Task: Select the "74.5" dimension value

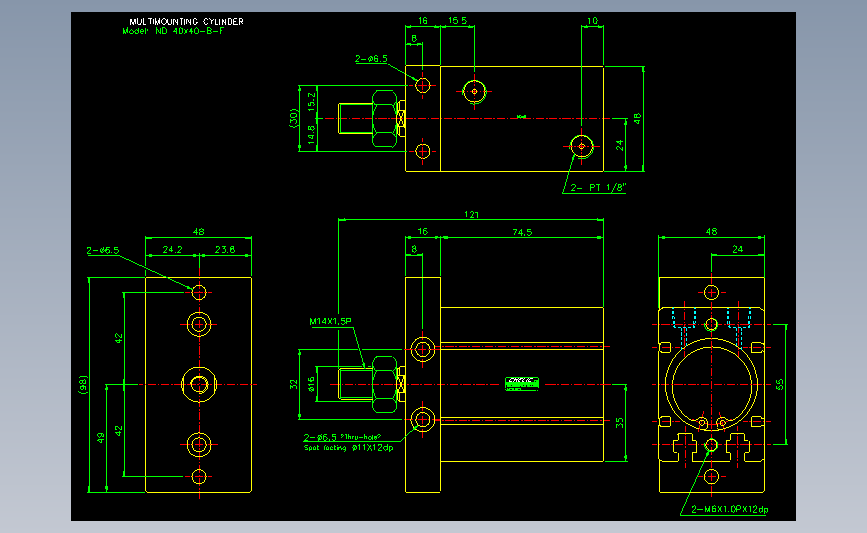Action: [521, 232]
